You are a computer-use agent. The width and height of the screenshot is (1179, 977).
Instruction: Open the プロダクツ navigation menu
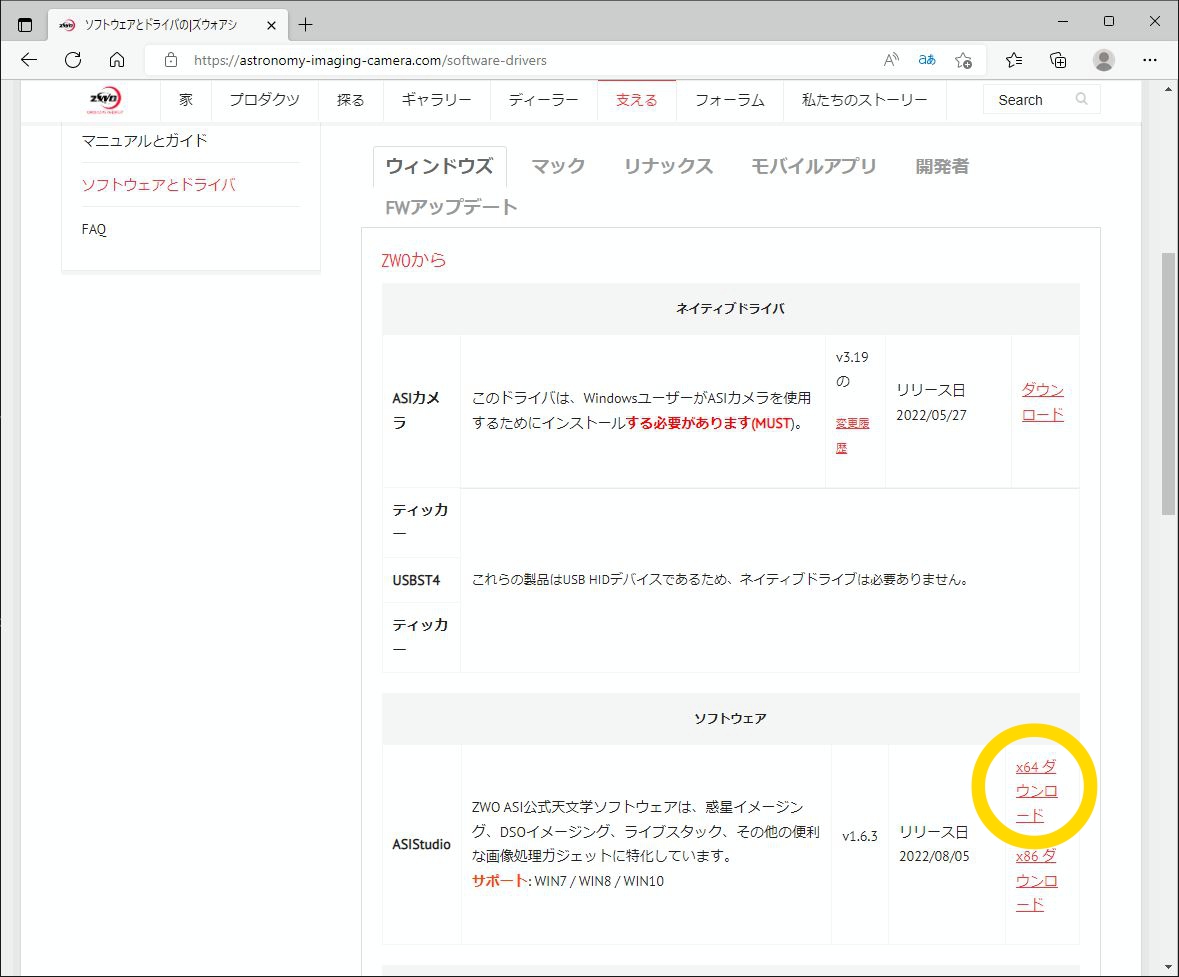point(264,99)
